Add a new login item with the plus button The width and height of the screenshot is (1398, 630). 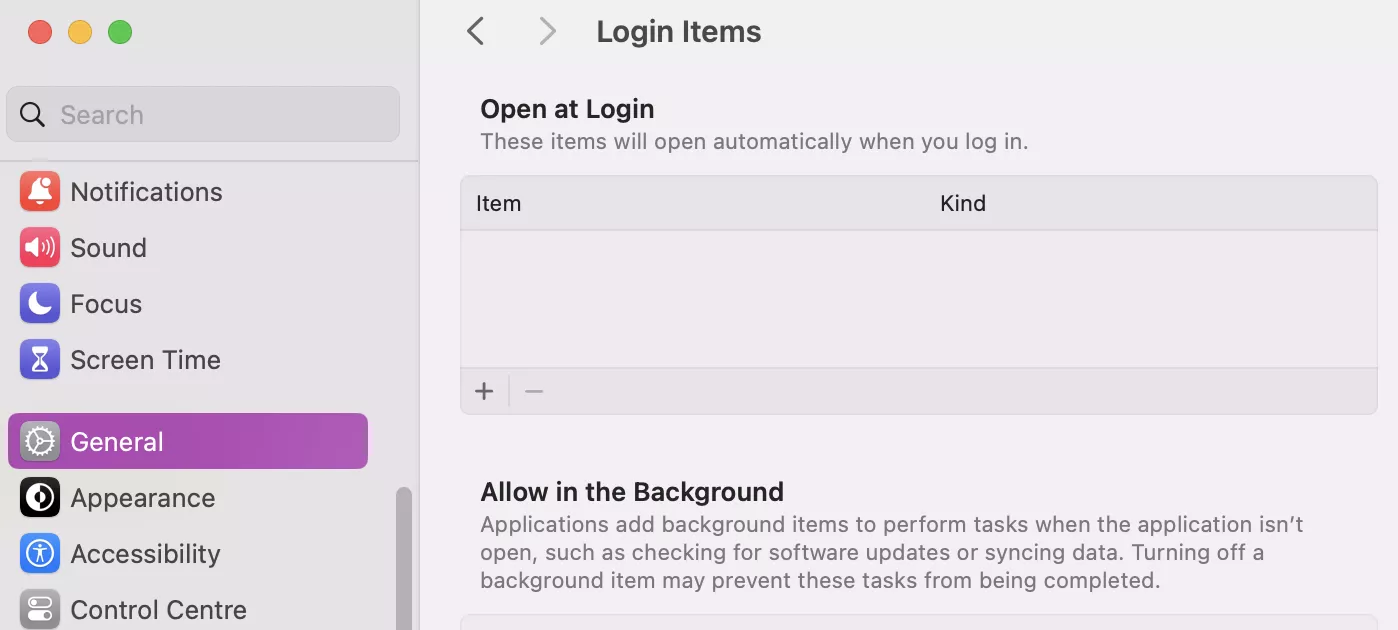coord(484,391)
